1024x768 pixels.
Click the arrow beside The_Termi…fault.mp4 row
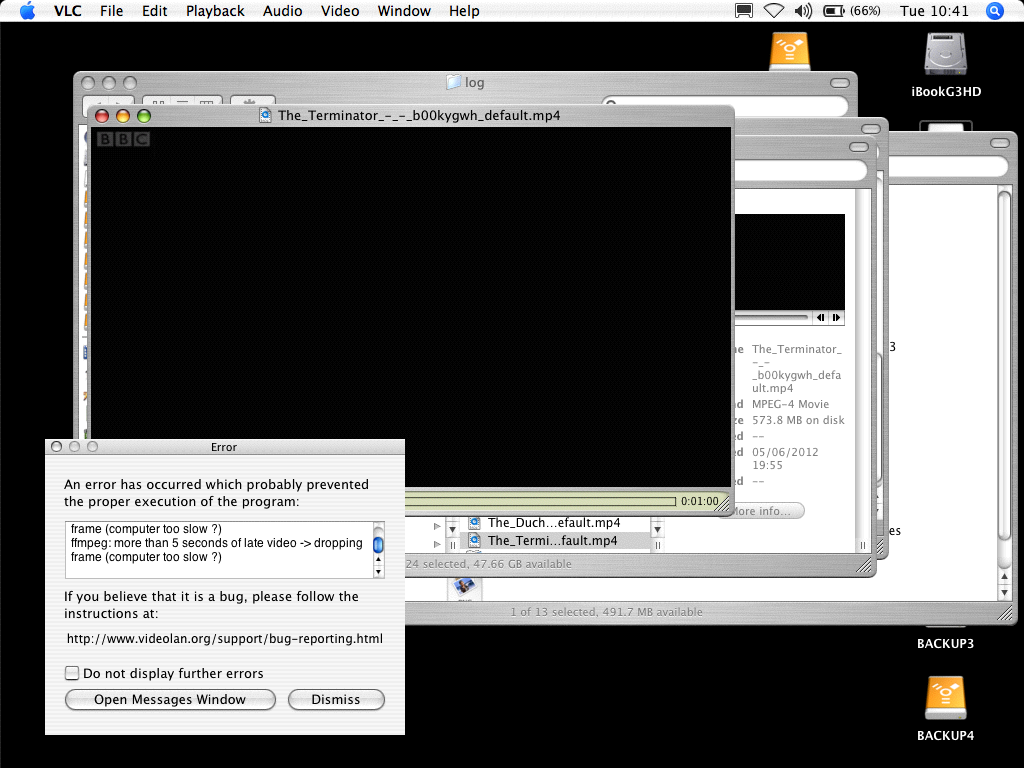click(x=437, y=543)
